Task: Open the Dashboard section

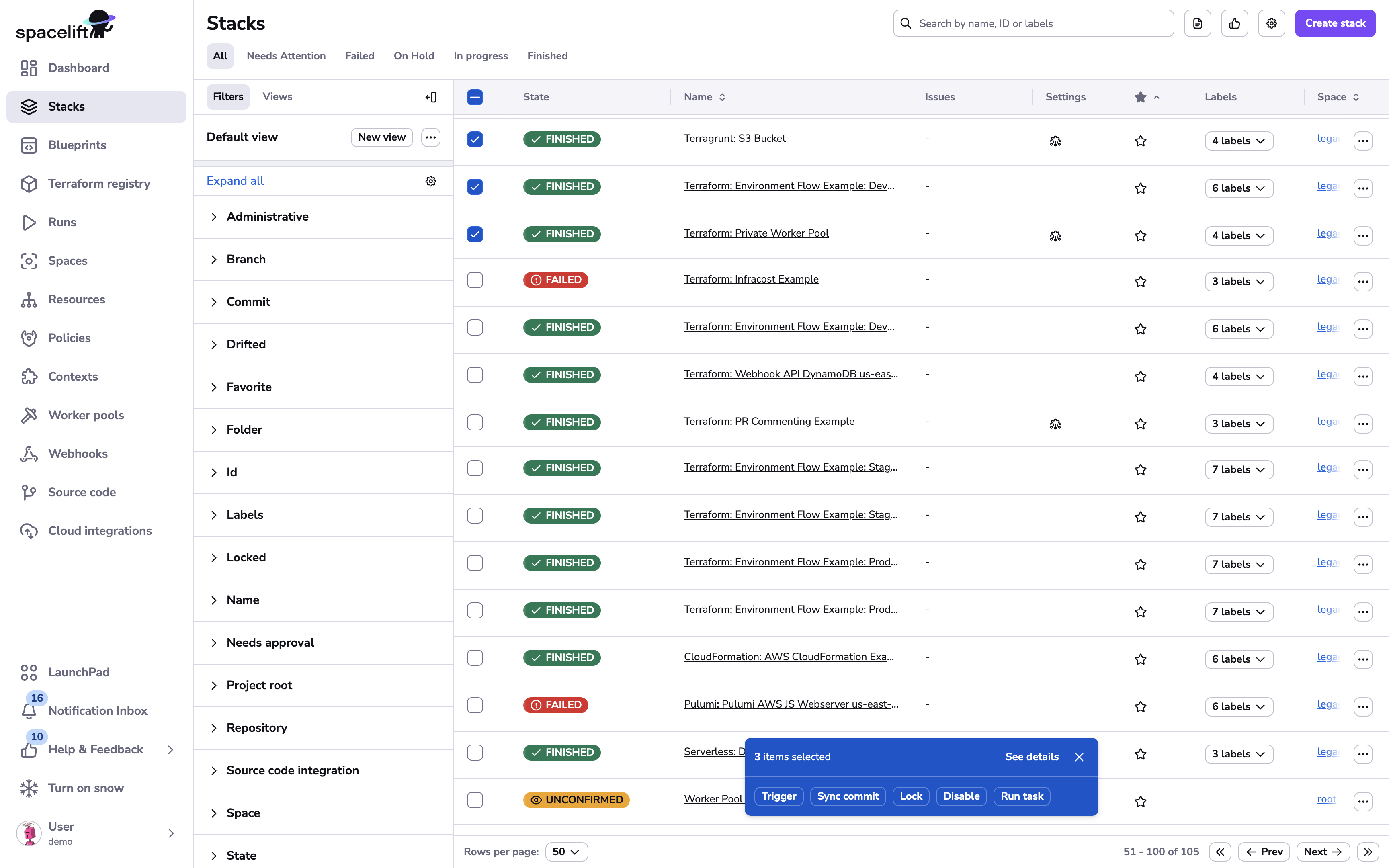Action: tap(78, 68)
